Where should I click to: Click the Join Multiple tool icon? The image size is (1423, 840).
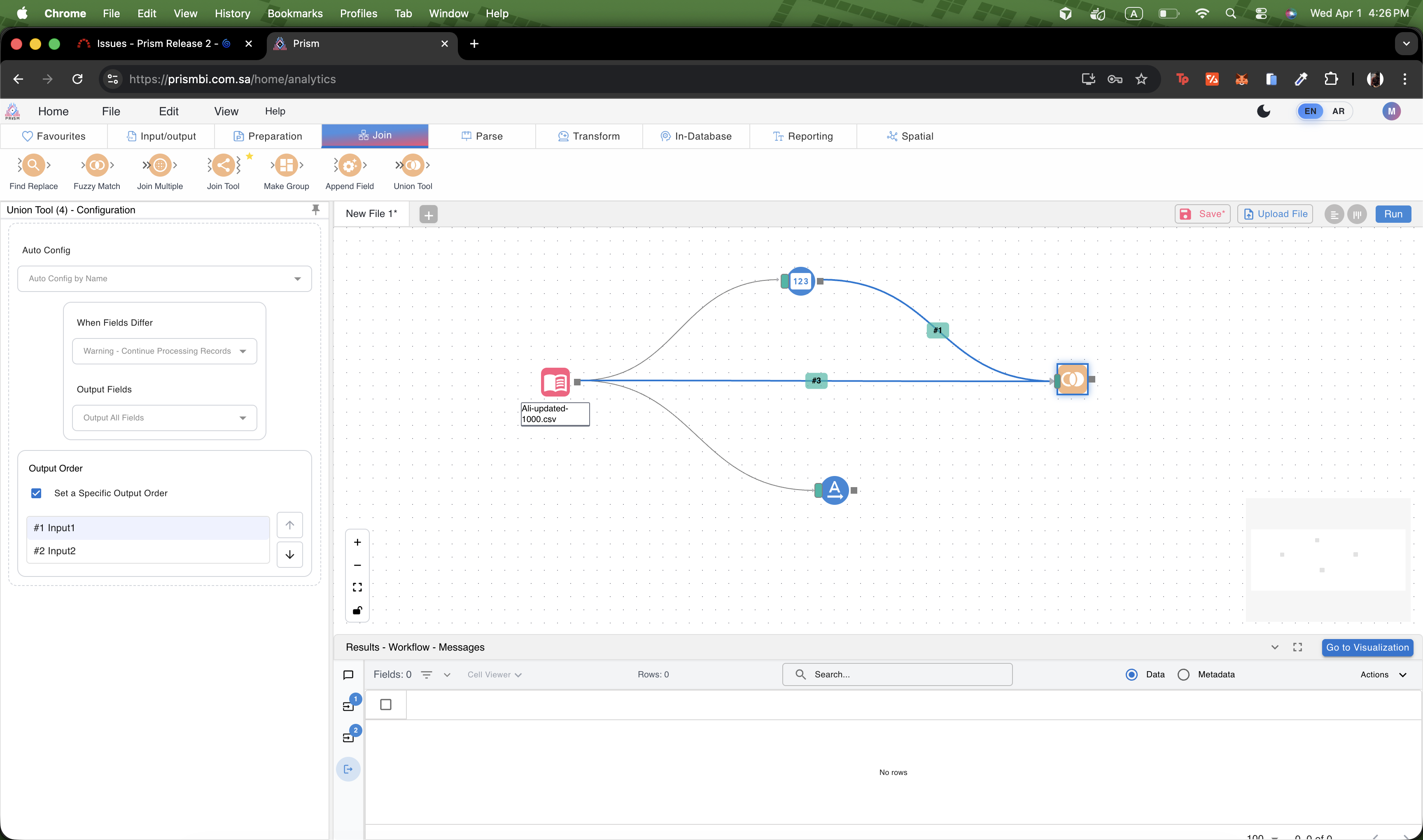(x=160, y=165)
